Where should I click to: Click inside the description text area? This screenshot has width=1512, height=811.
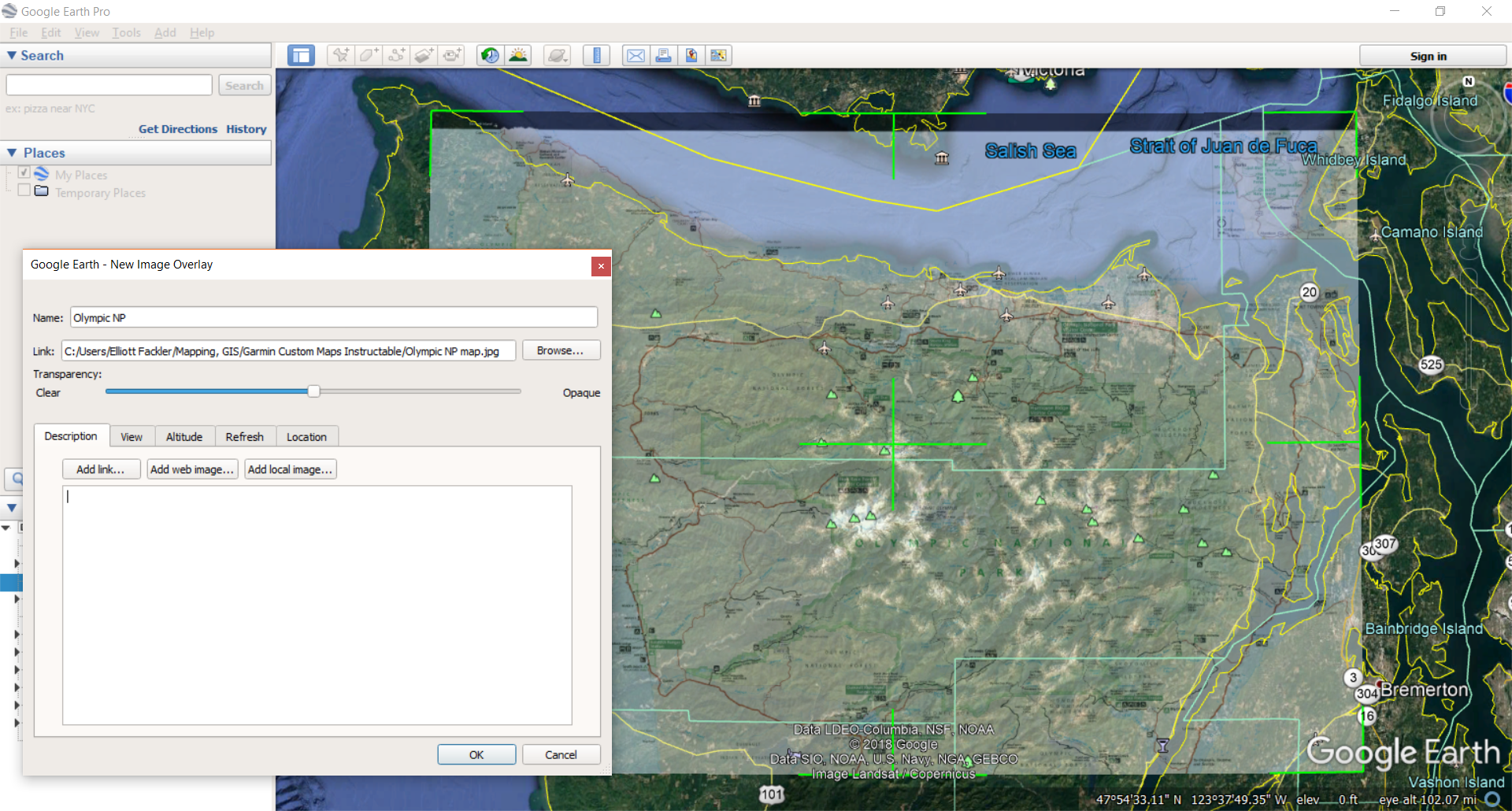(x=317, y=605)
